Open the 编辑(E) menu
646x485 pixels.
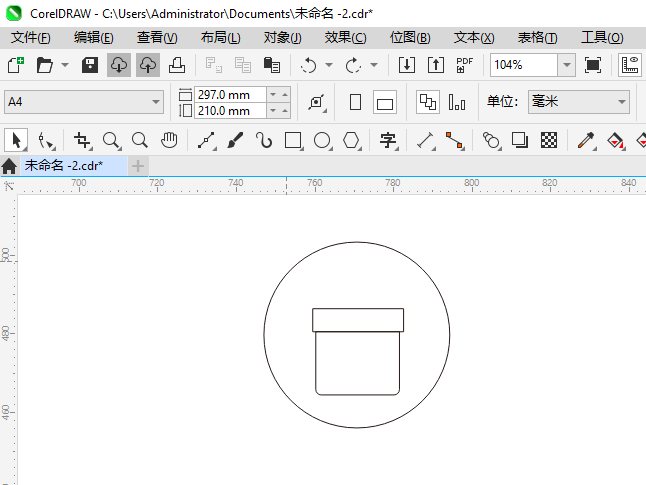[x=94, y=37]
